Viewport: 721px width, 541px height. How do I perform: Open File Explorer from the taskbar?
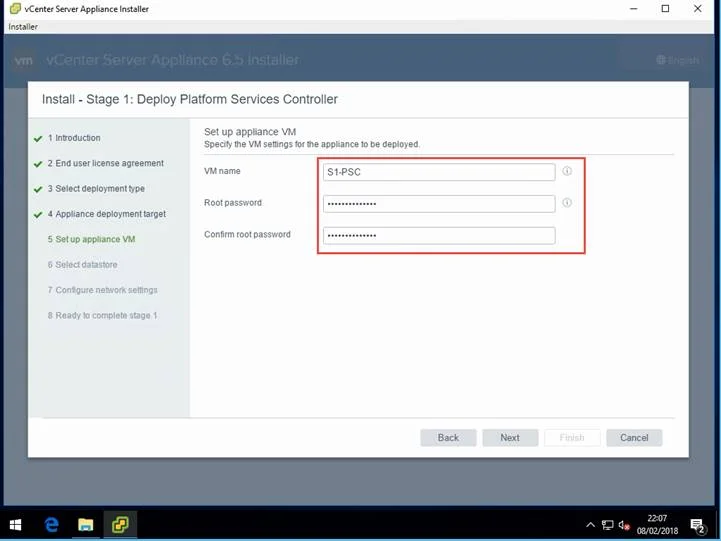coord(86,524)
